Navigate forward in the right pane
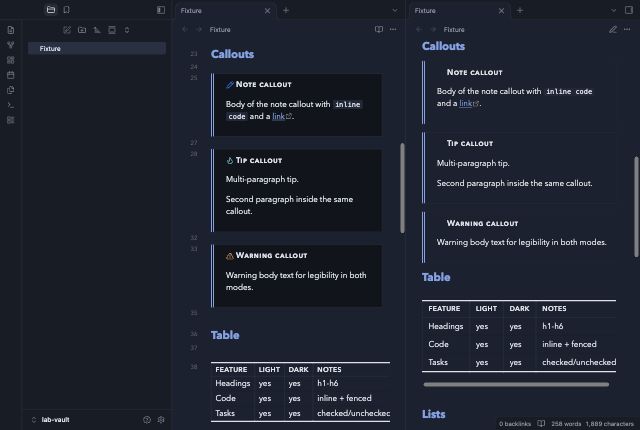The height and width of the screenshot is (430, 640). pyautogui.click(x=433, y=29)
